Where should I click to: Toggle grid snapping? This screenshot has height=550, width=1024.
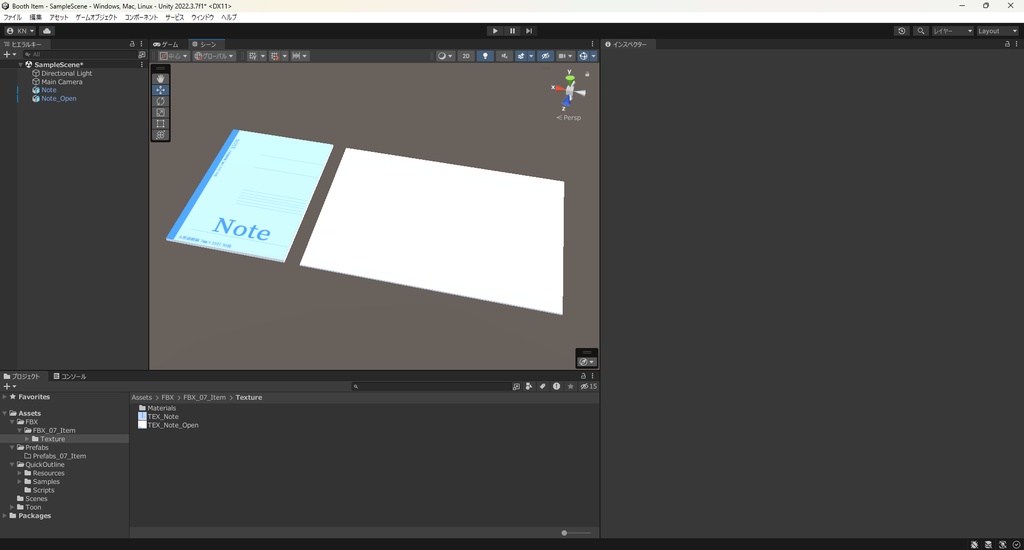(275, 56)
